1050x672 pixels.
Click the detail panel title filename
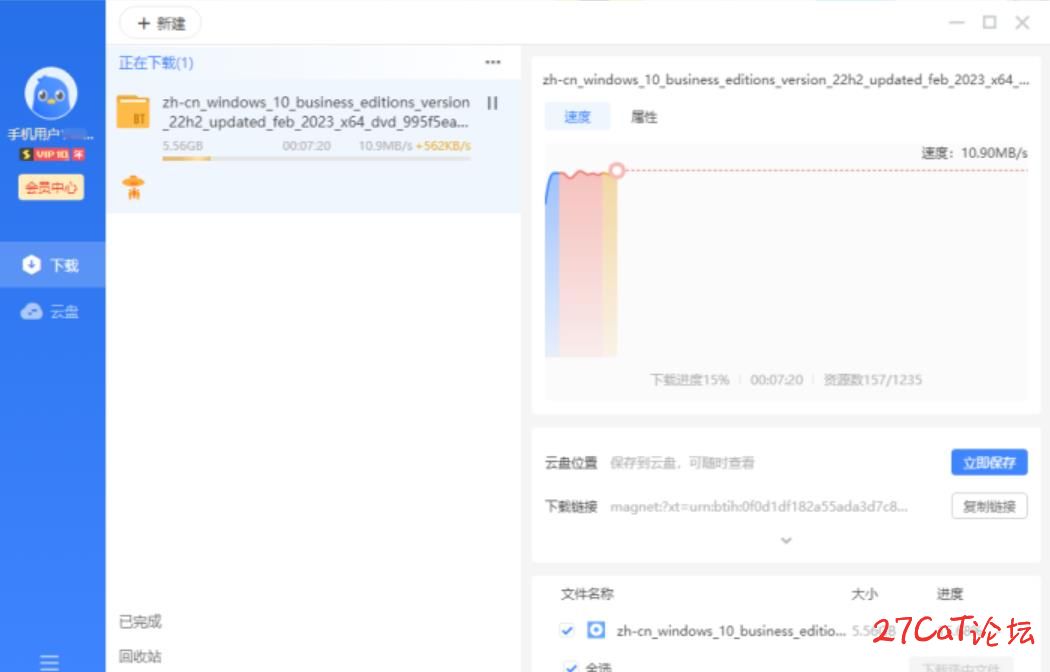[x=786, y=80]
